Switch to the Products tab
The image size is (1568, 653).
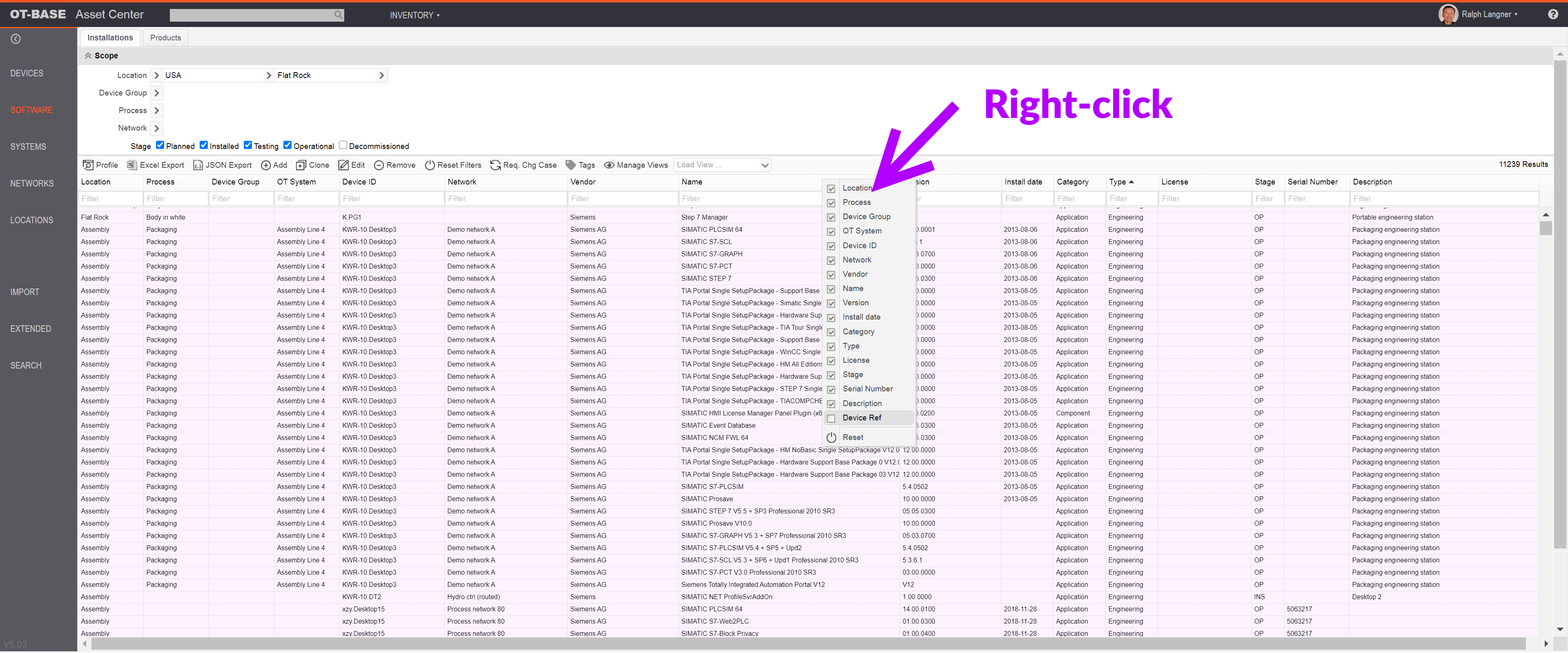165,38
